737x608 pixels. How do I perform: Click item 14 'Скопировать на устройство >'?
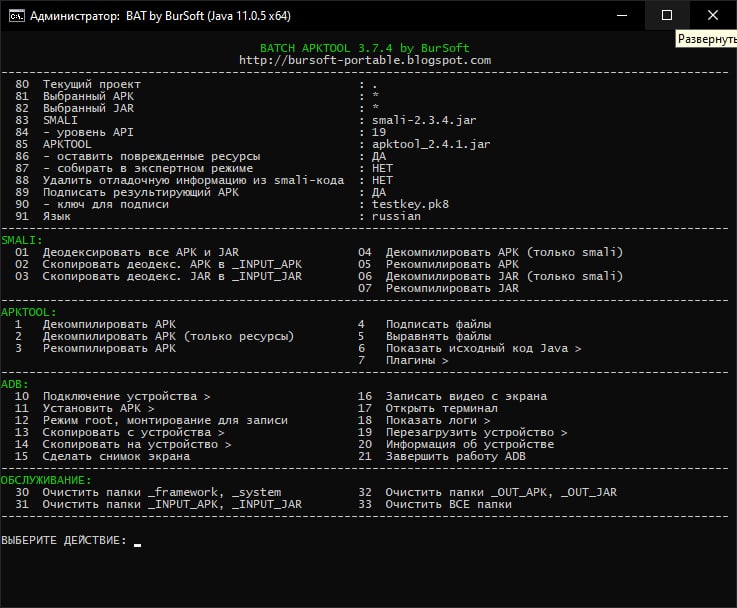[x=123, y=444]
